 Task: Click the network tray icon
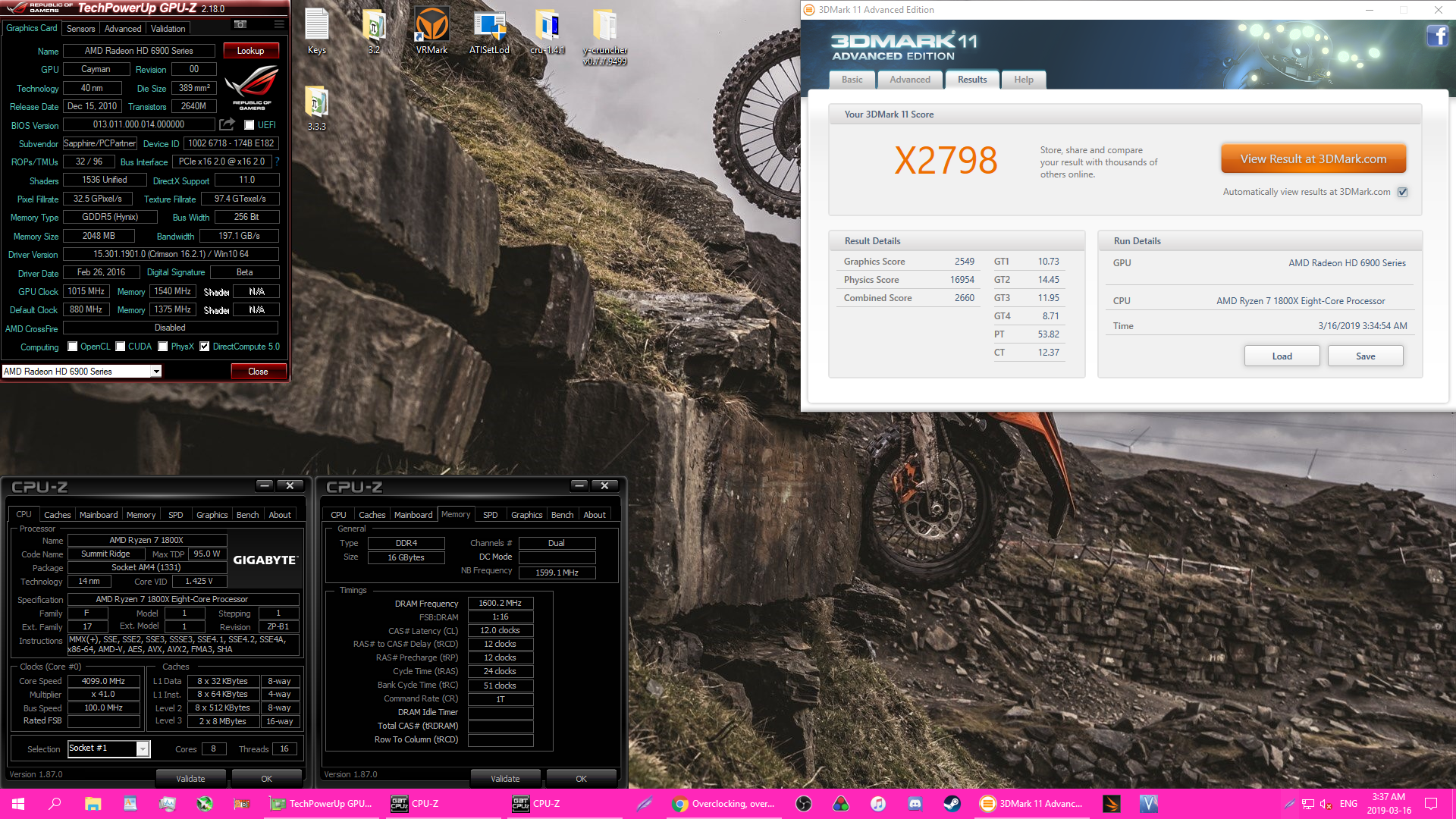point(1308,804)
